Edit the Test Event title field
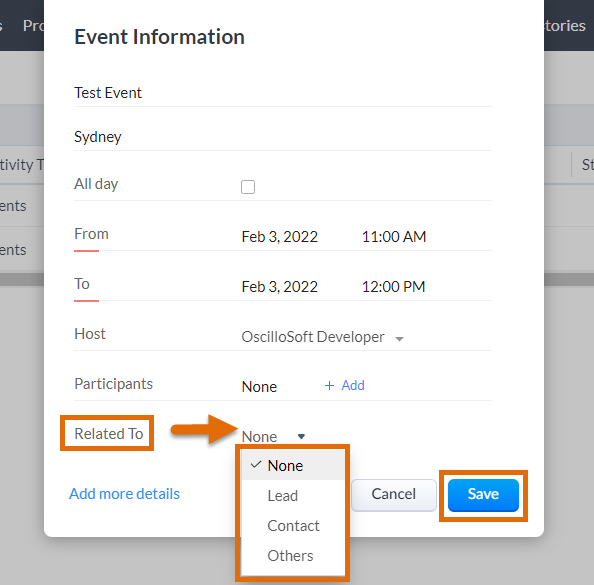Viewport: 594px width, 585px height. pos(283,93)
